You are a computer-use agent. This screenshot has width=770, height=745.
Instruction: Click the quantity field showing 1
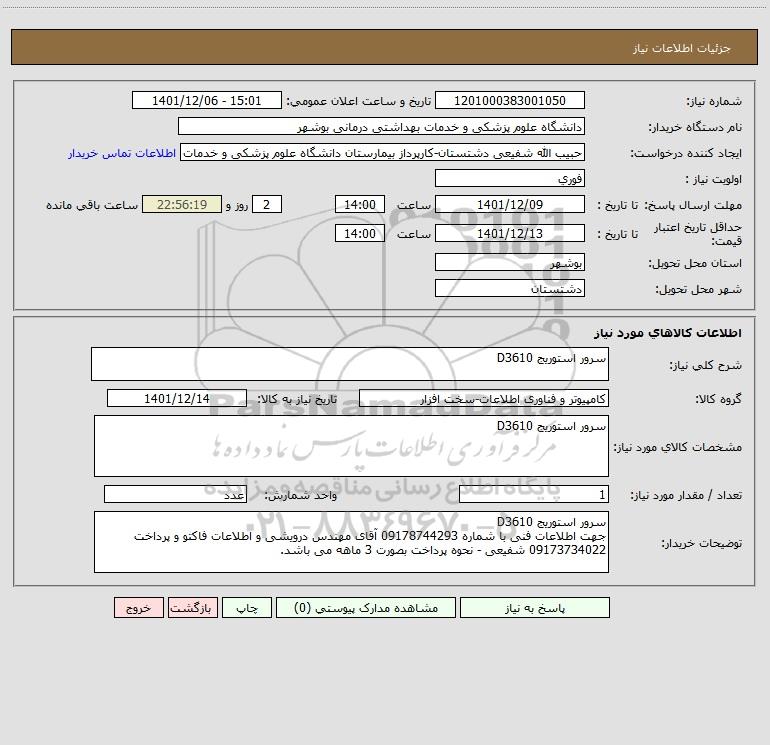click(x=534, y=495)
